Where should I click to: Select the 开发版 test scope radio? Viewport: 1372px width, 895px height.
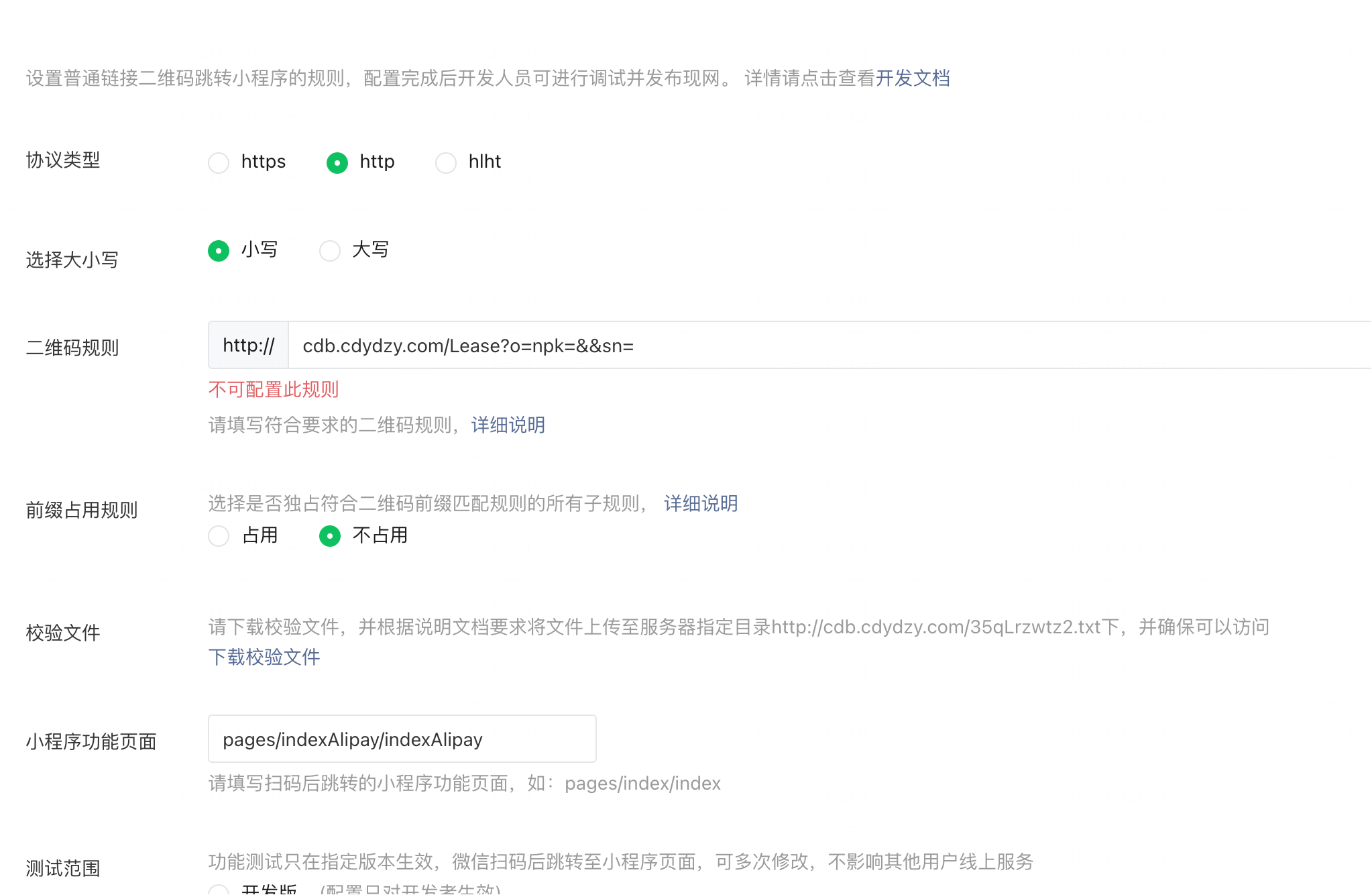[219, 890]
